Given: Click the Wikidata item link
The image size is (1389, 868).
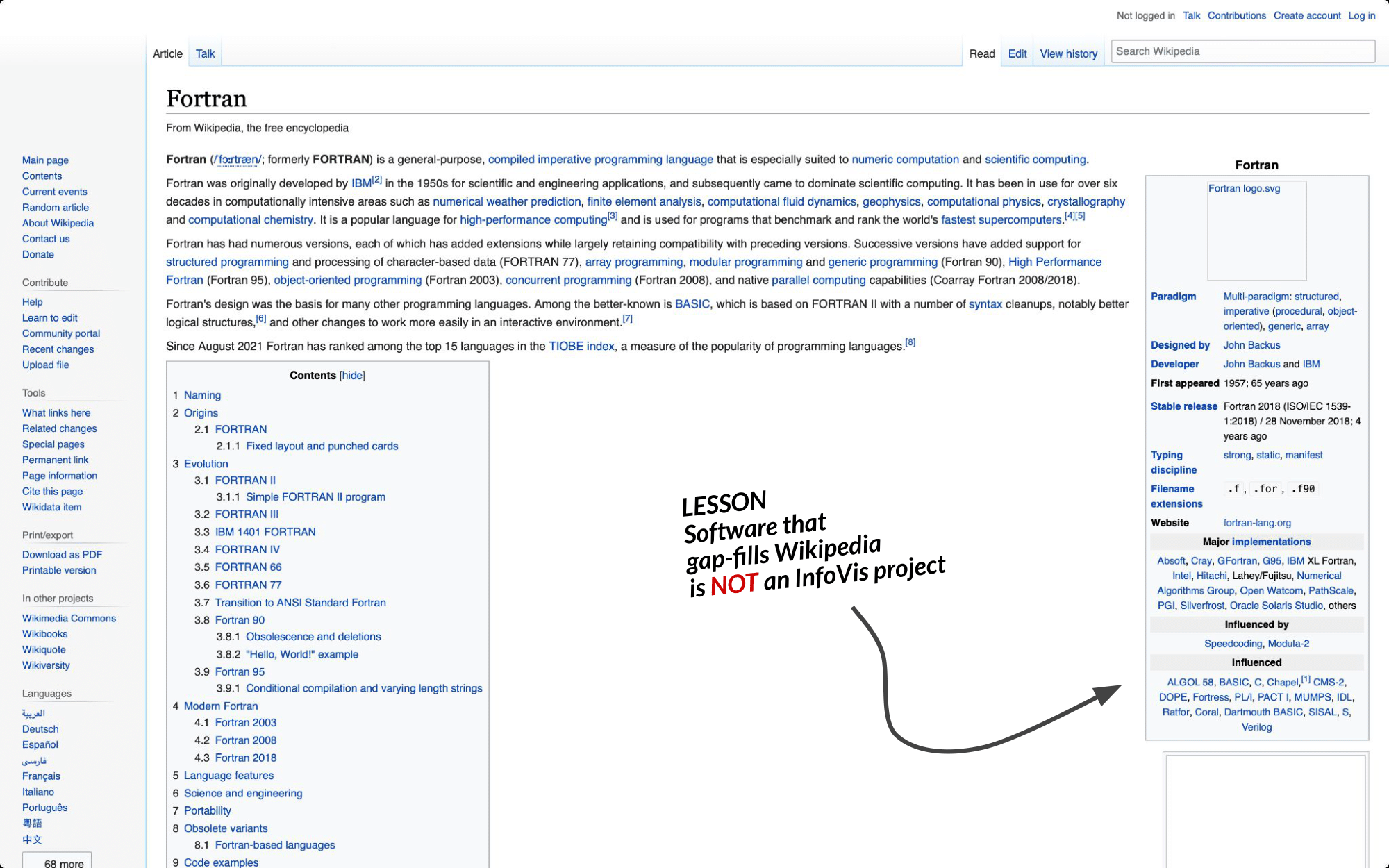Looking at the screenshot, I should (51, 507).
